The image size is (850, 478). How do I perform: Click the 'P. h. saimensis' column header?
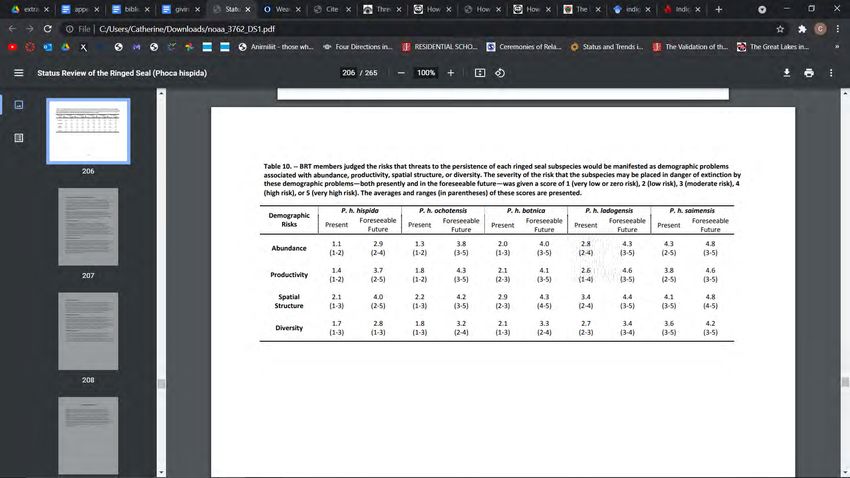pyautogui.click(x=692, y=210)
